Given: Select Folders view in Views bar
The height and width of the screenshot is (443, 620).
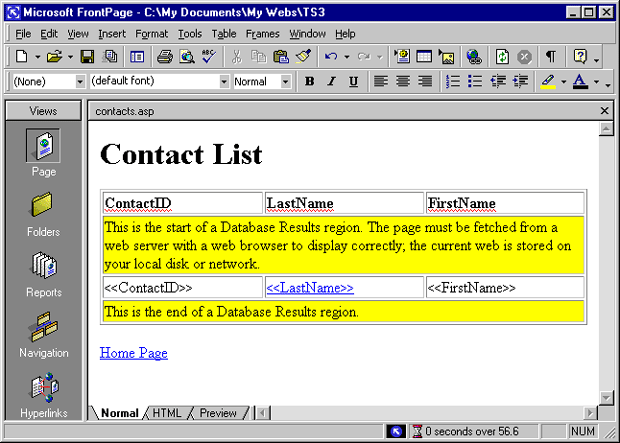Looking at the screenshot, I should (43, 215).
